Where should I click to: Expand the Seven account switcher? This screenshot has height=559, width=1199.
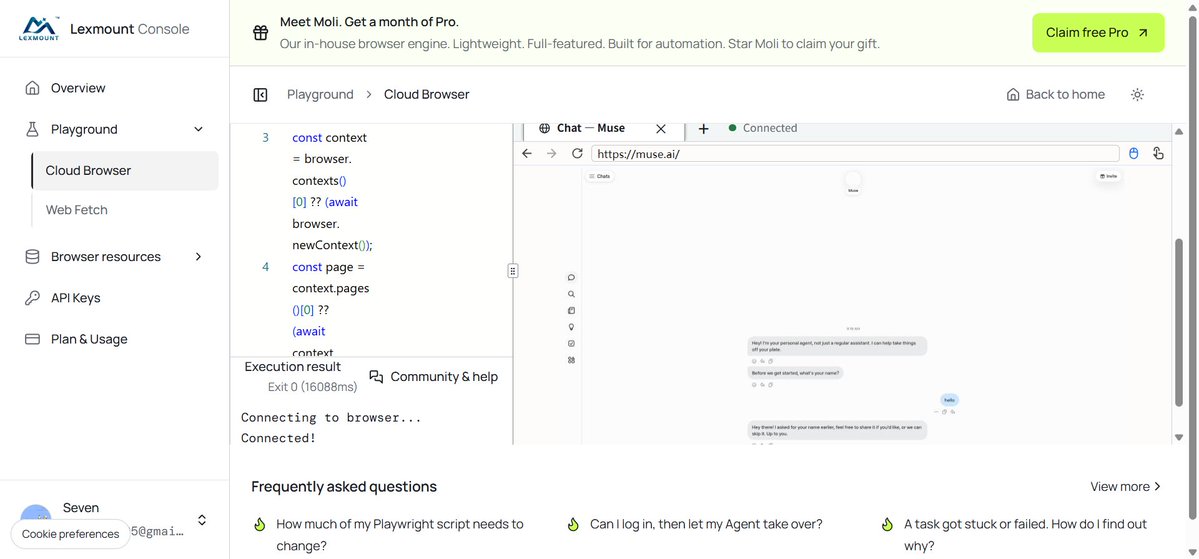pos(202,520)
